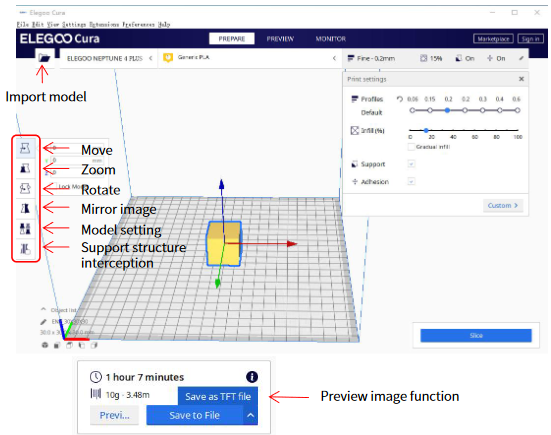
Task: Open the File menu
Action: point(23,24)
